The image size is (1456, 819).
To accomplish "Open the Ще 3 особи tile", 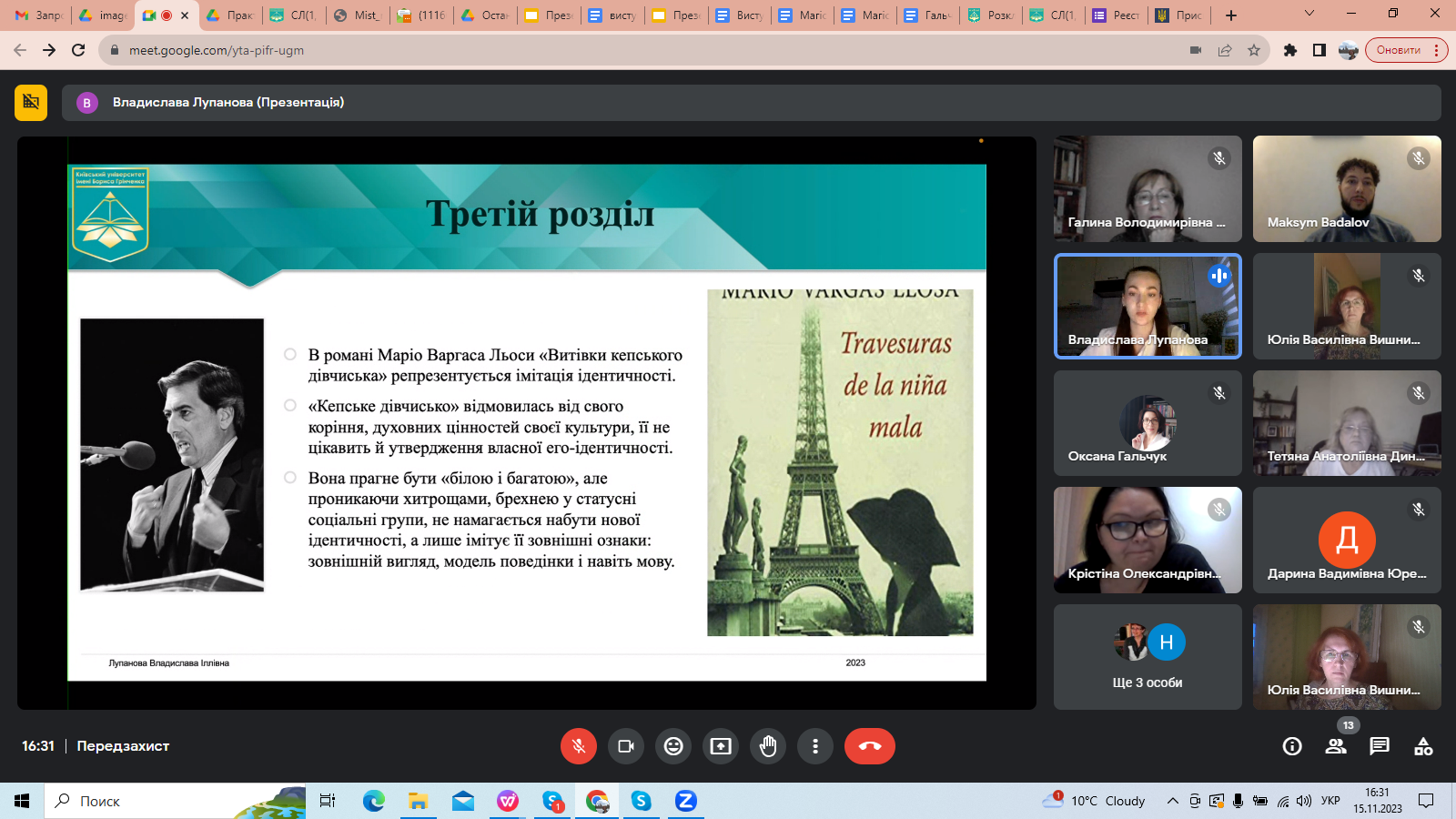I will (x=1148, y=657).
